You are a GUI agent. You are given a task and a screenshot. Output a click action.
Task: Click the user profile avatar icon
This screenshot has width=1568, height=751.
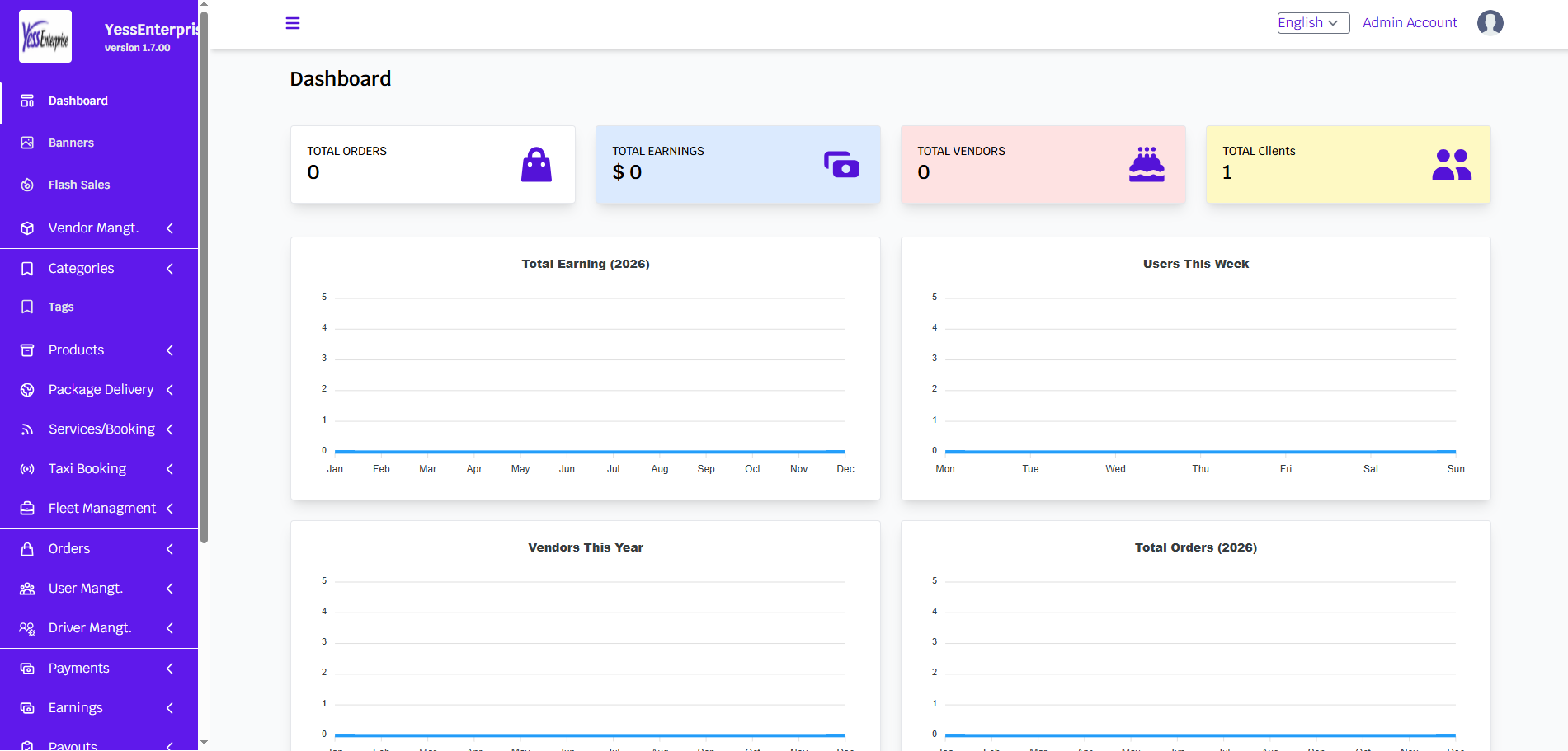[1490, 23]
